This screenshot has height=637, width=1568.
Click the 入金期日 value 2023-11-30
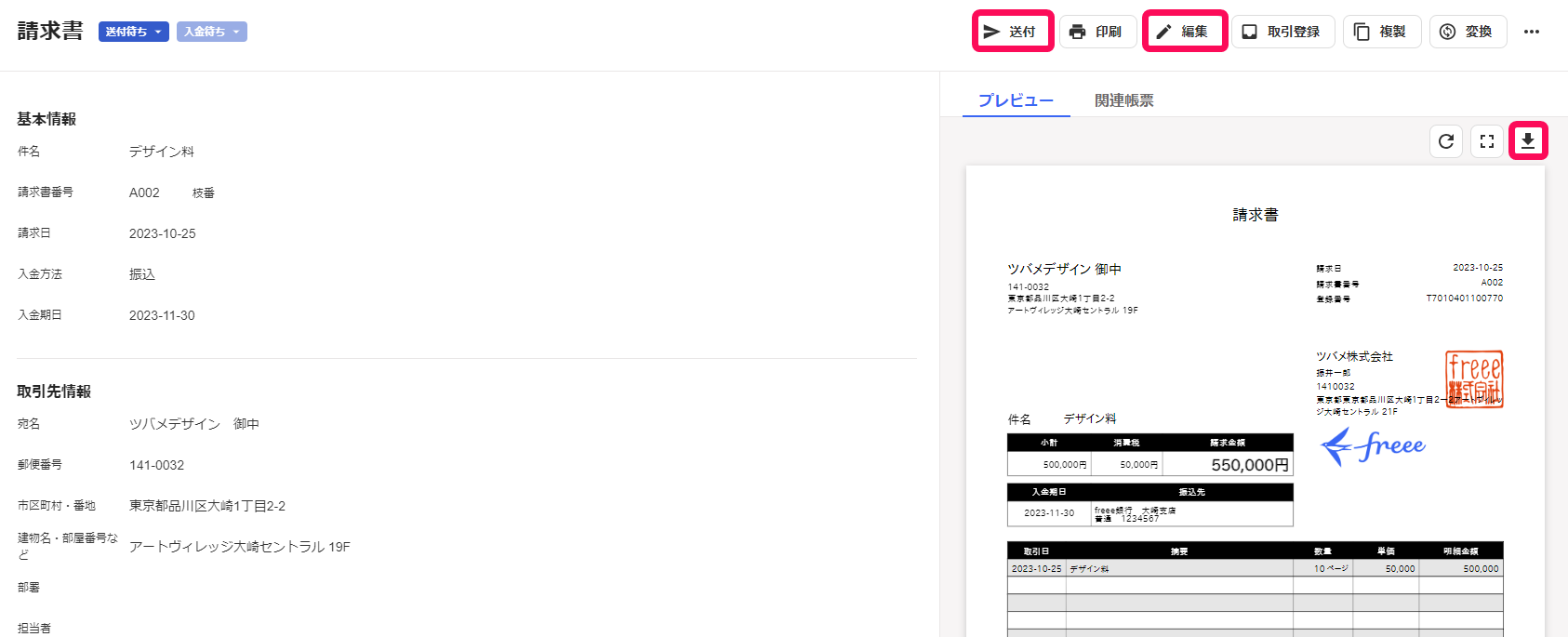[163, 315]
